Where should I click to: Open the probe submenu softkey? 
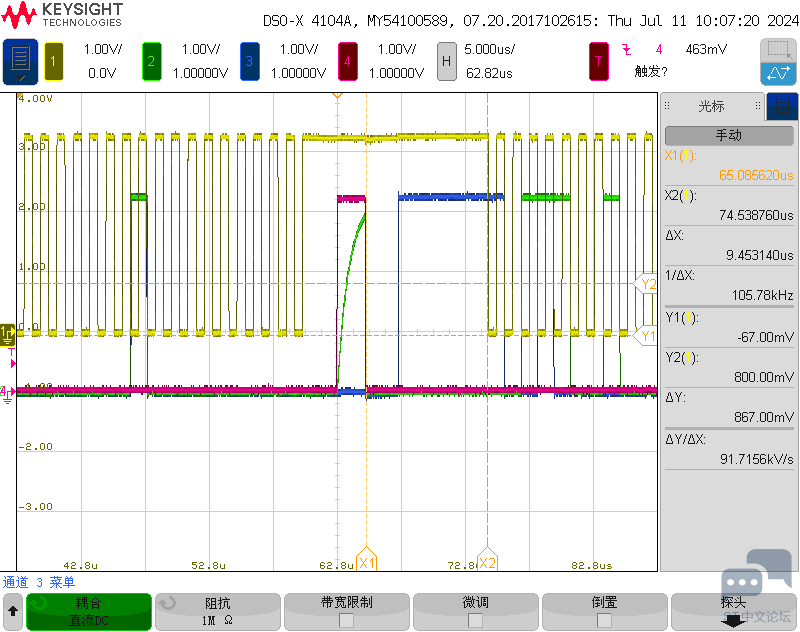[733, 611]
